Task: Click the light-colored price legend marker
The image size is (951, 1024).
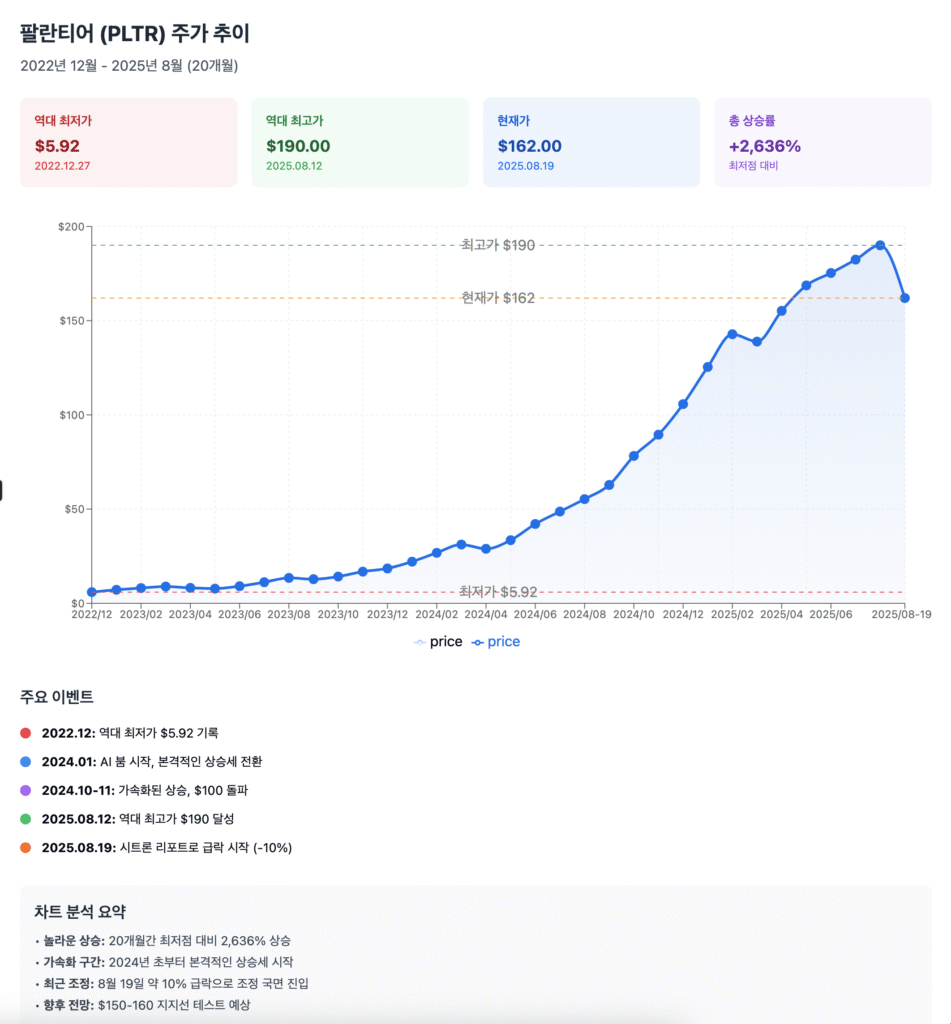Action: (419, 643)
